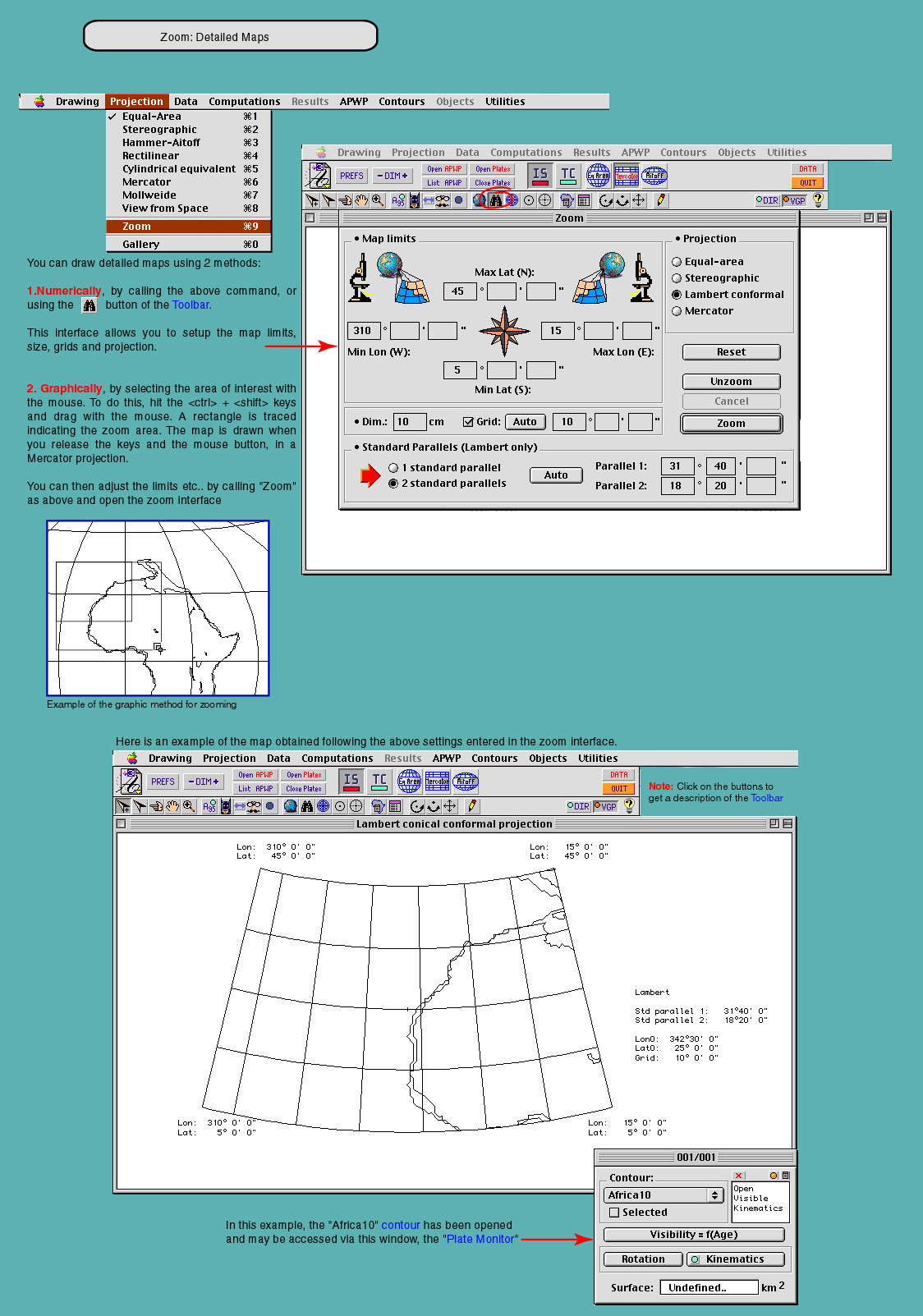Choose Gallery in the Projection menu
Screen dimensions: 923x1316
point(189,245)
